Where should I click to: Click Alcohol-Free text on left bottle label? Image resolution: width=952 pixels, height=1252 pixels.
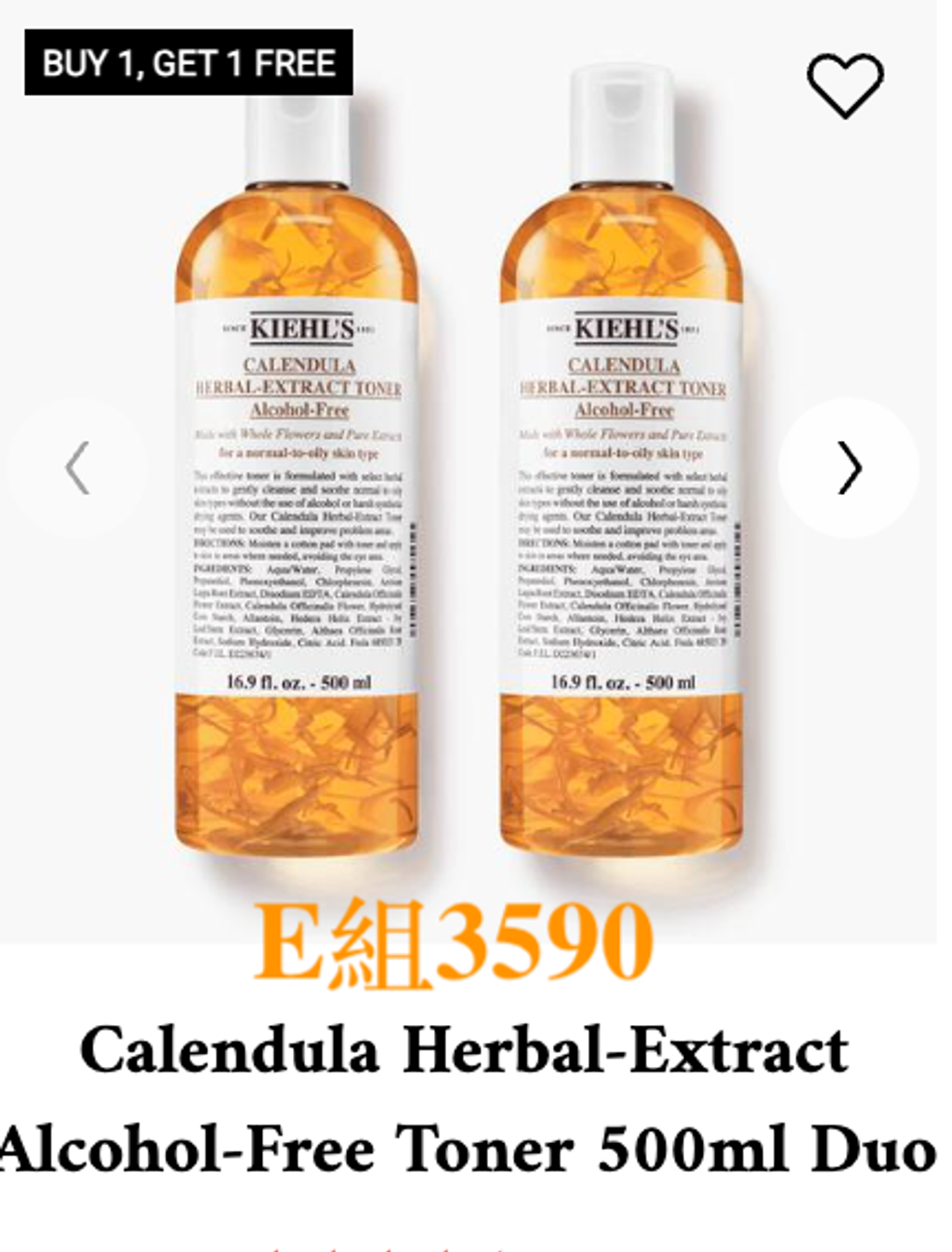(x=299, y=410)
